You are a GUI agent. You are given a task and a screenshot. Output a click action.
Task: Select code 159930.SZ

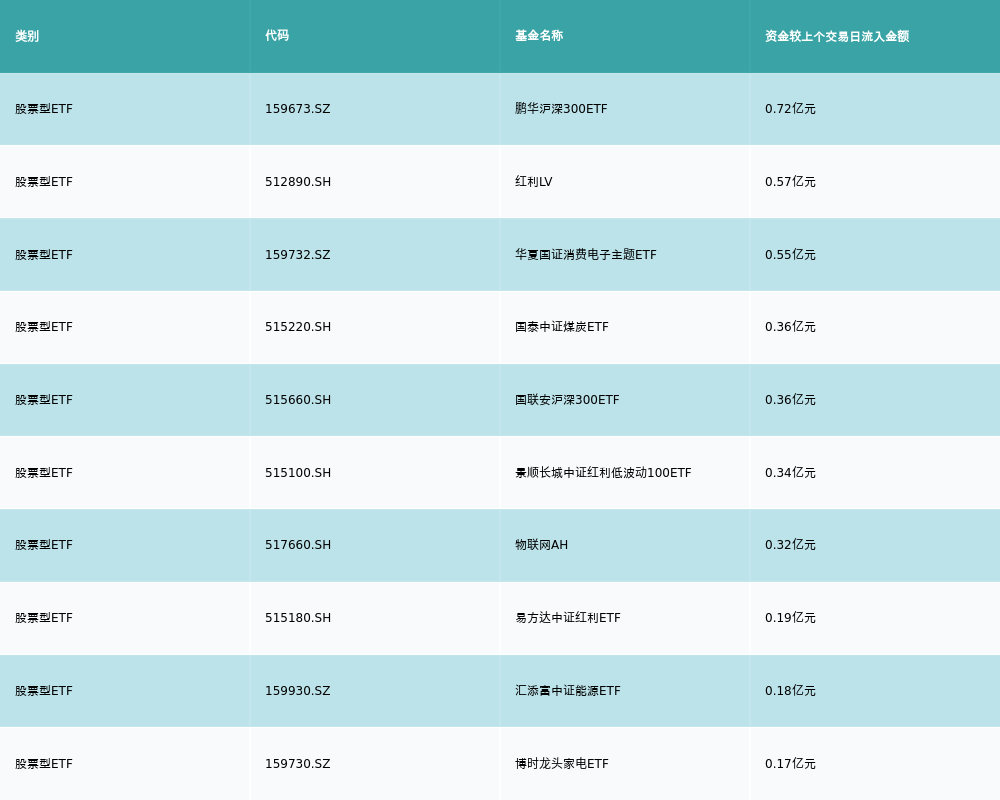(x=298, y=691)
